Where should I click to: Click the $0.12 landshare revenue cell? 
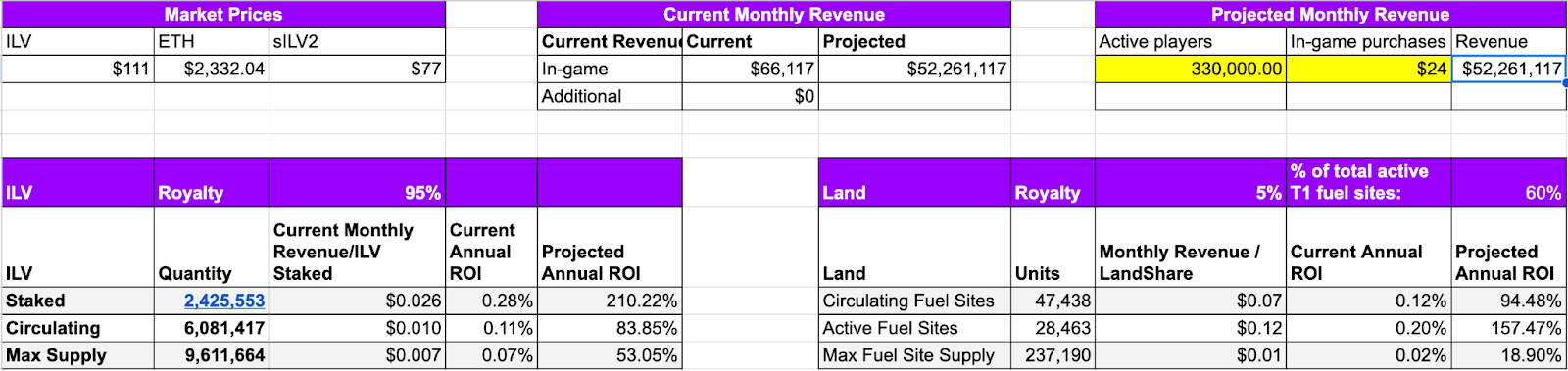pyautogui.click(x=1190, y=328)
